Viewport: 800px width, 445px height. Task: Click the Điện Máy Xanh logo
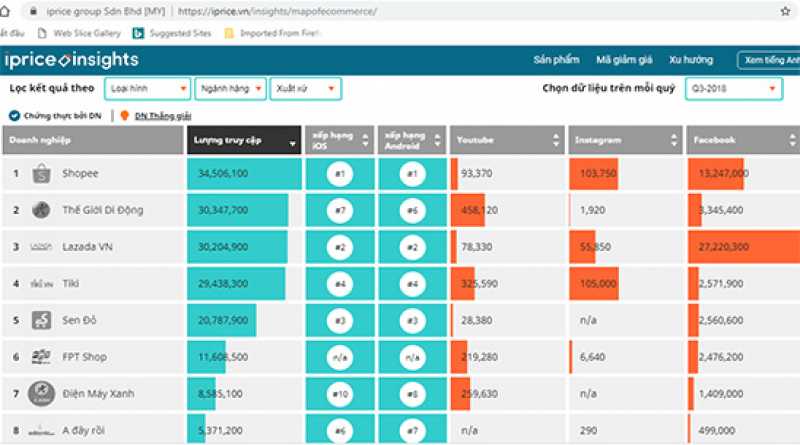pyautogui.click(x=41, y=394)
